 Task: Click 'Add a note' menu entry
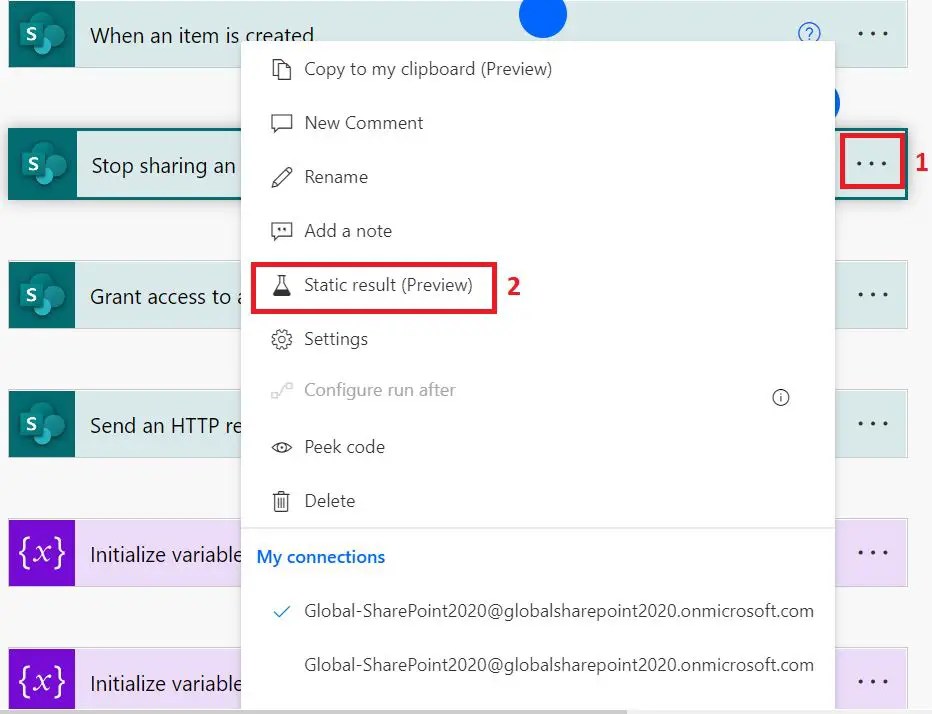[346, 231]
